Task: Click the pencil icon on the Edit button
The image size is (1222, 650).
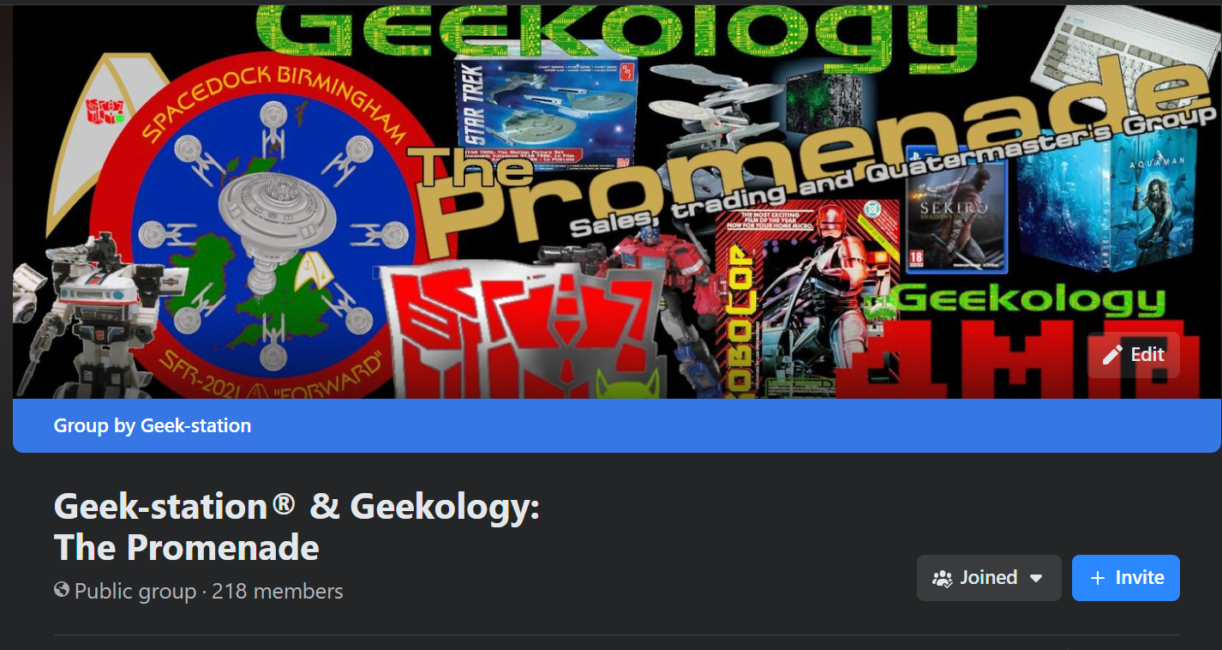Action: 1112,355
